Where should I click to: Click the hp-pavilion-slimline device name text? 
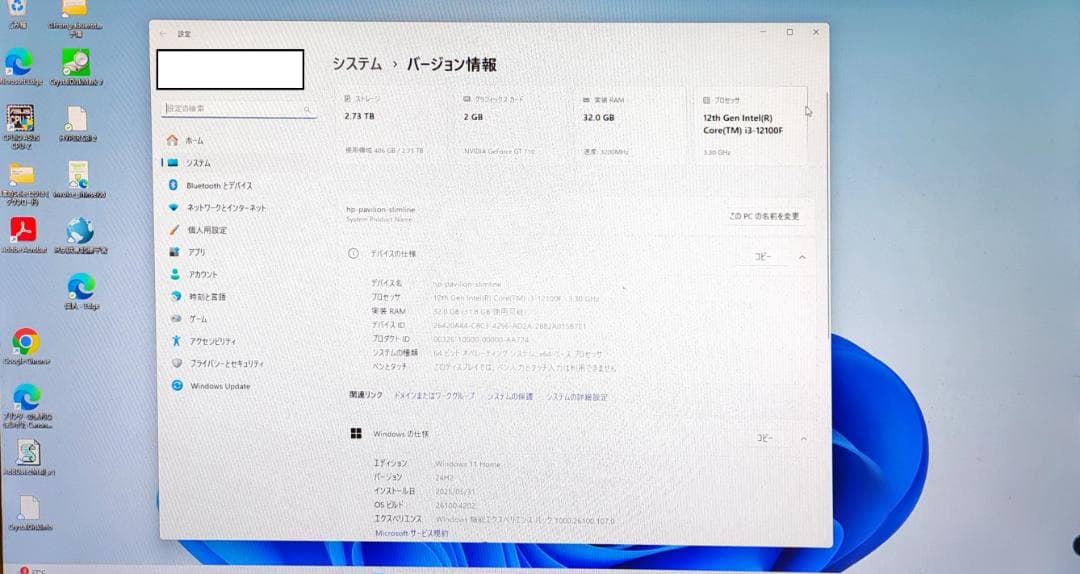pyautogui.click(x=380, y=209)
